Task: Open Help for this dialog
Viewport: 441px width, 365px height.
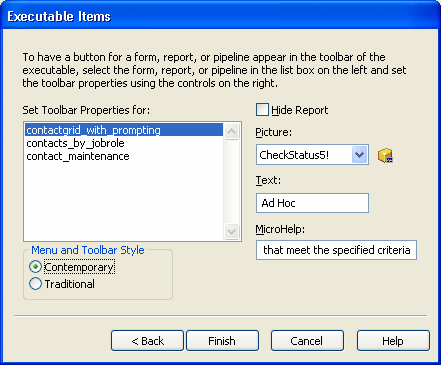Action: (393, 341)
